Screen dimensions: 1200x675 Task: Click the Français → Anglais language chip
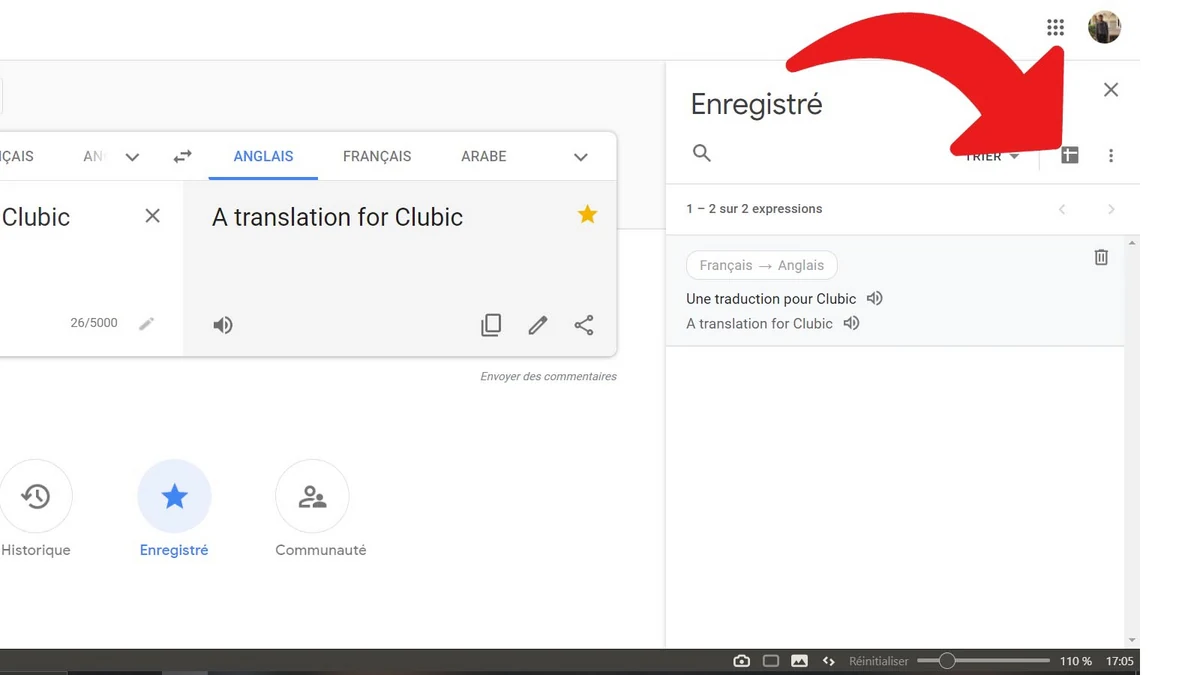click(762, 265)
